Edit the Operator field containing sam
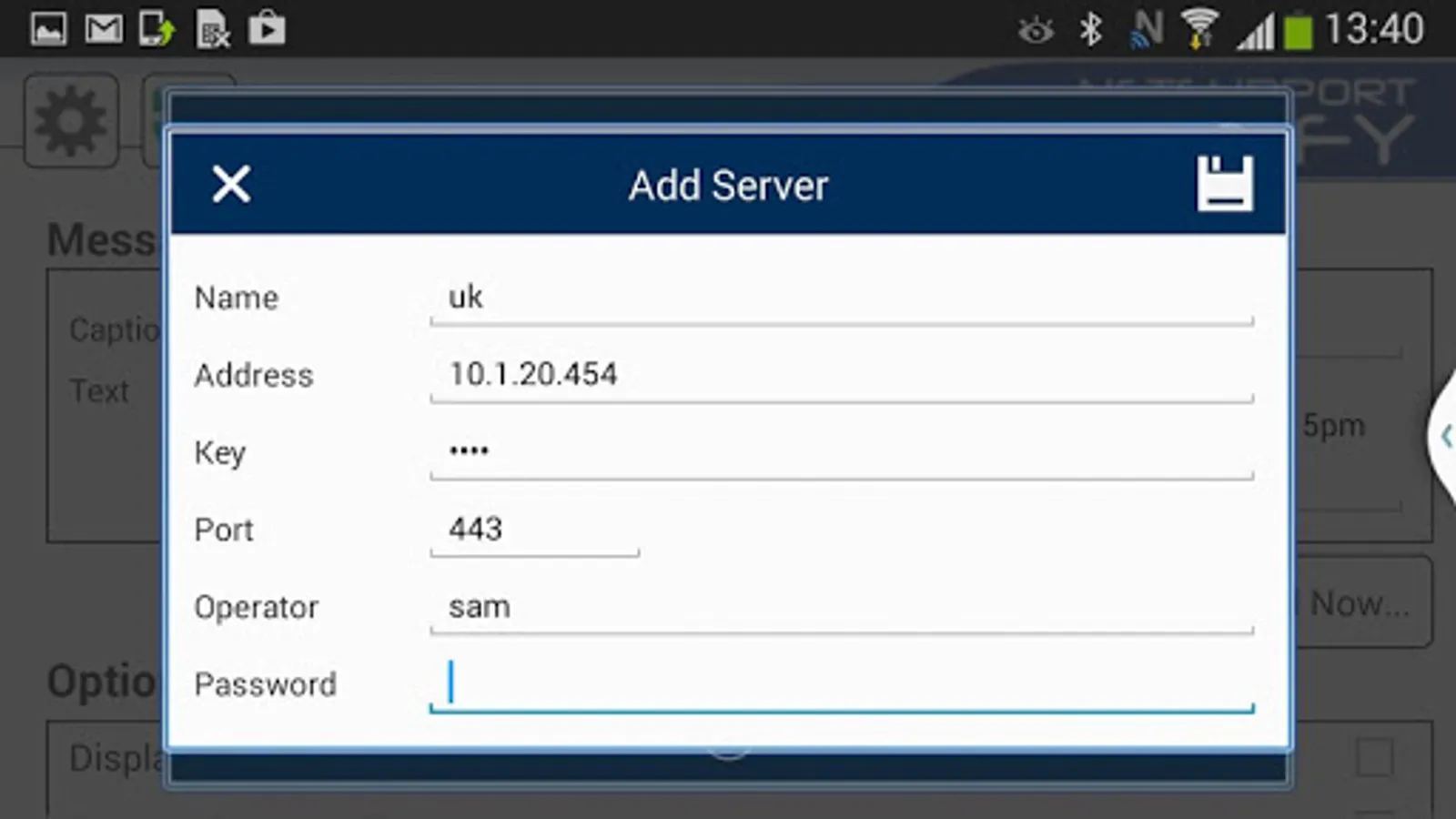Viewport: 1456px width, 819px height. (x=842, y=607)
